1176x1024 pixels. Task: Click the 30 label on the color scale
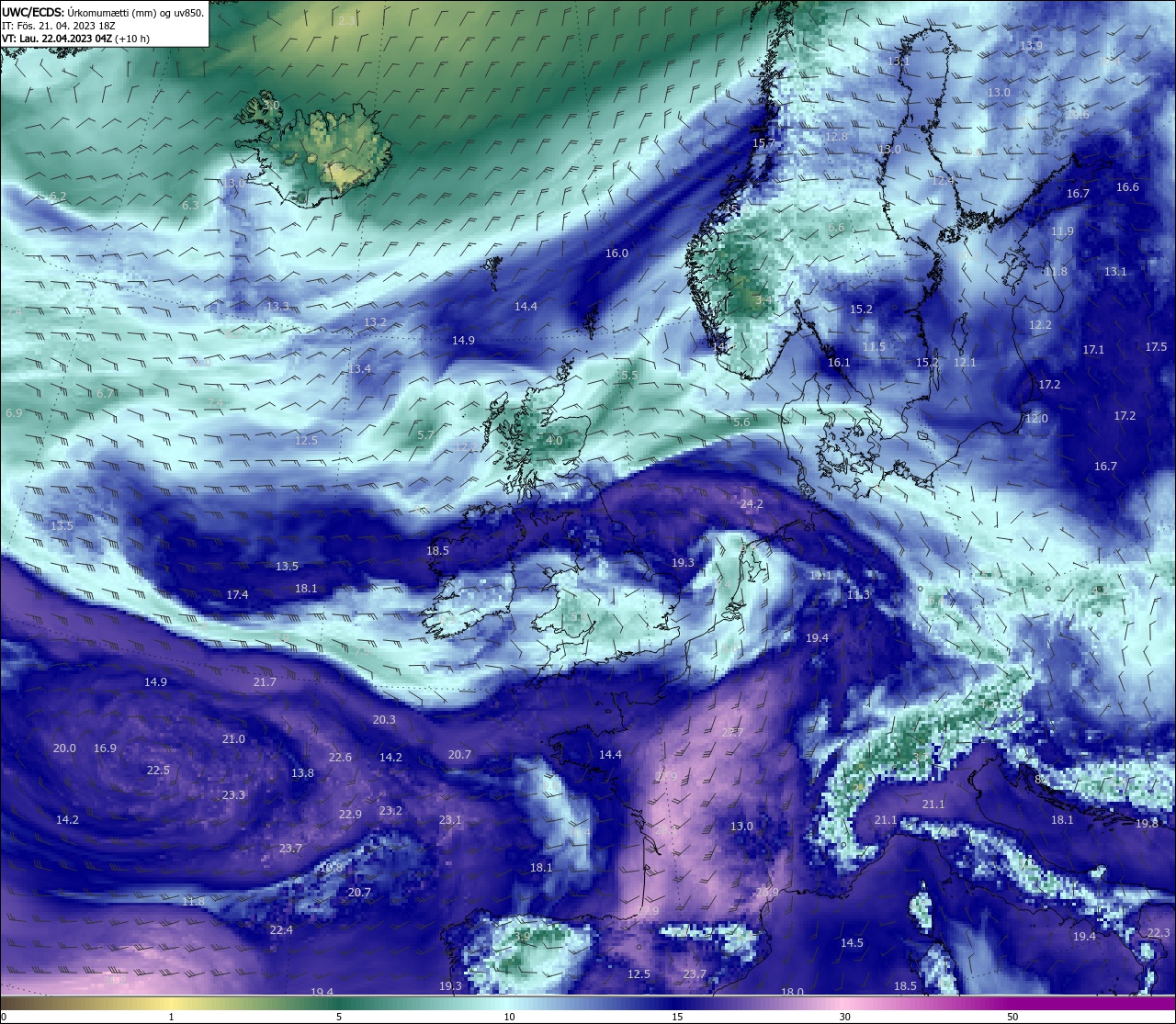(x=844, y=1017)
